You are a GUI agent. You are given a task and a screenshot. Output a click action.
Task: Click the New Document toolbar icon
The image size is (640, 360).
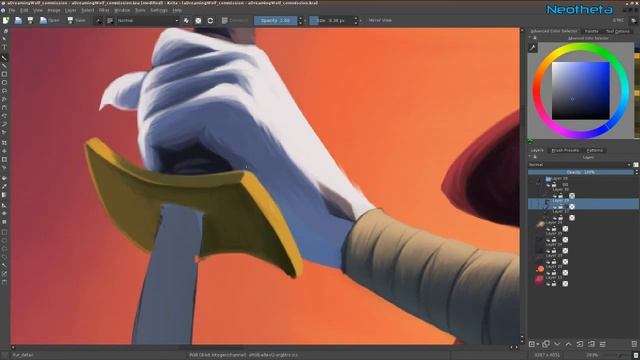tap(6, 20)
